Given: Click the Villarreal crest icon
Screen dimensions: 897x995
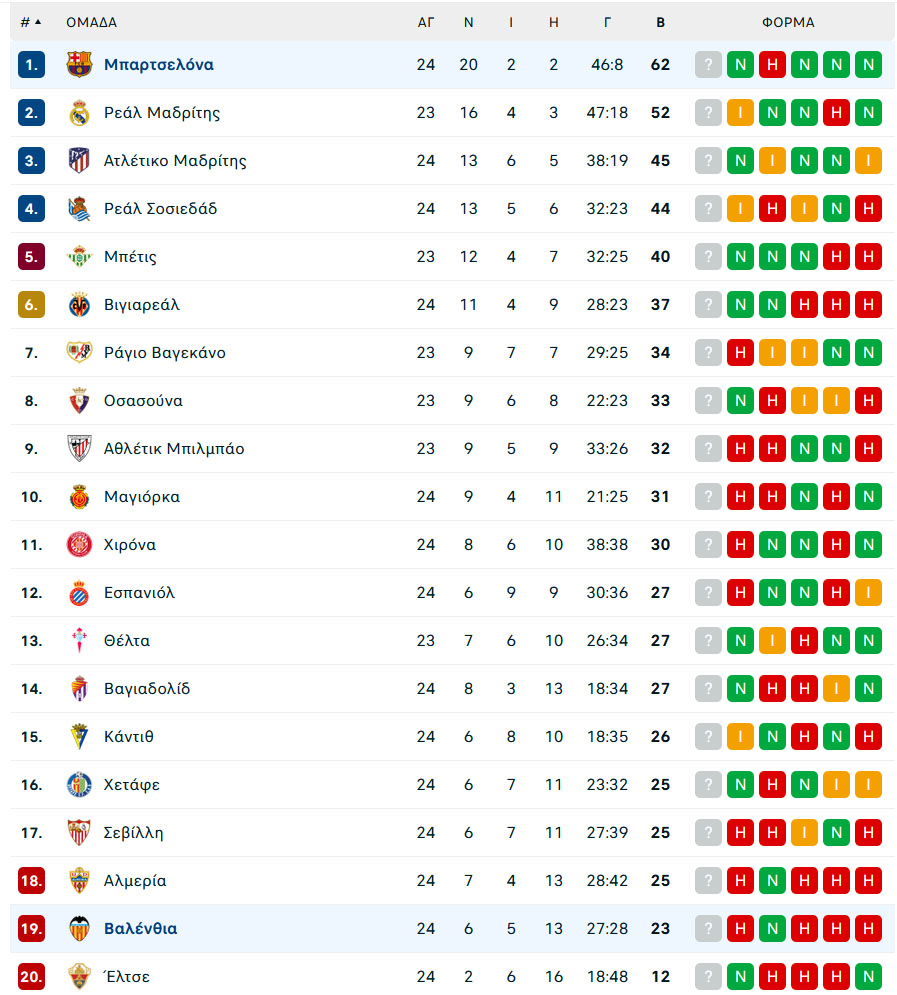Looking at the screenshot, I should pyautogui.click(x=79, y=305).
